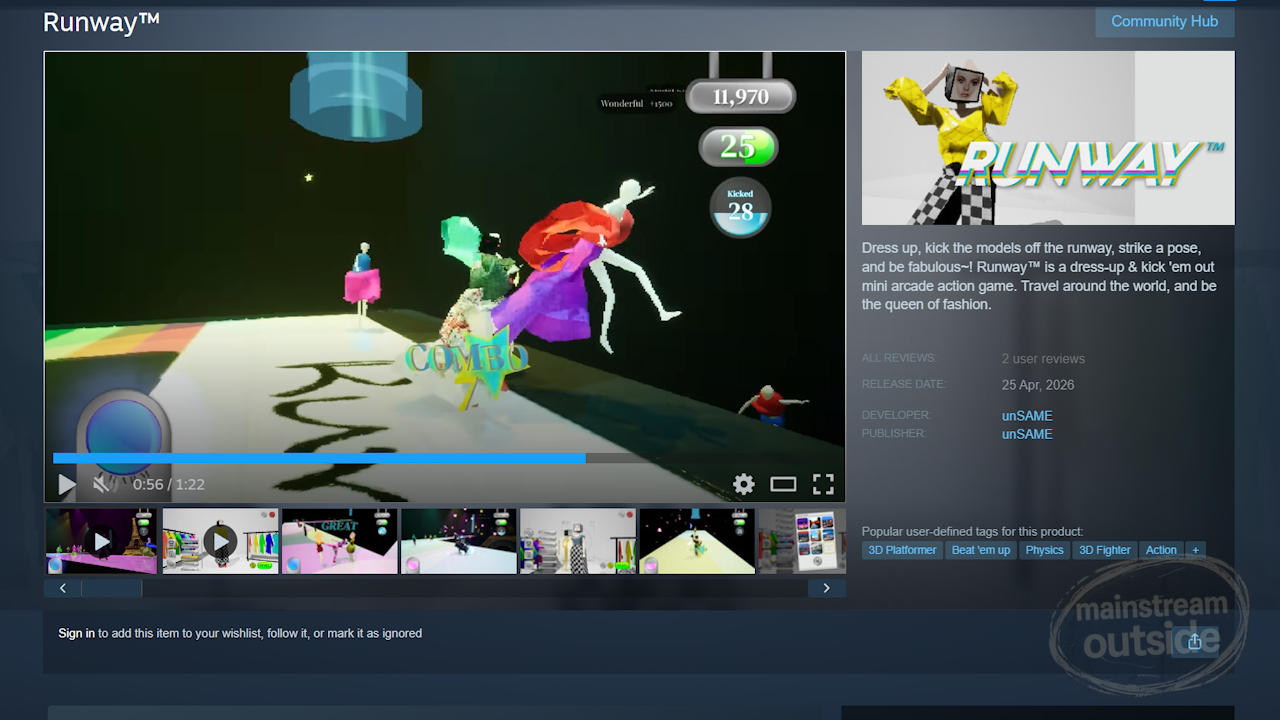Click the unSAME developer link
Screen dimensions: 1280x720
(1027, 416)
